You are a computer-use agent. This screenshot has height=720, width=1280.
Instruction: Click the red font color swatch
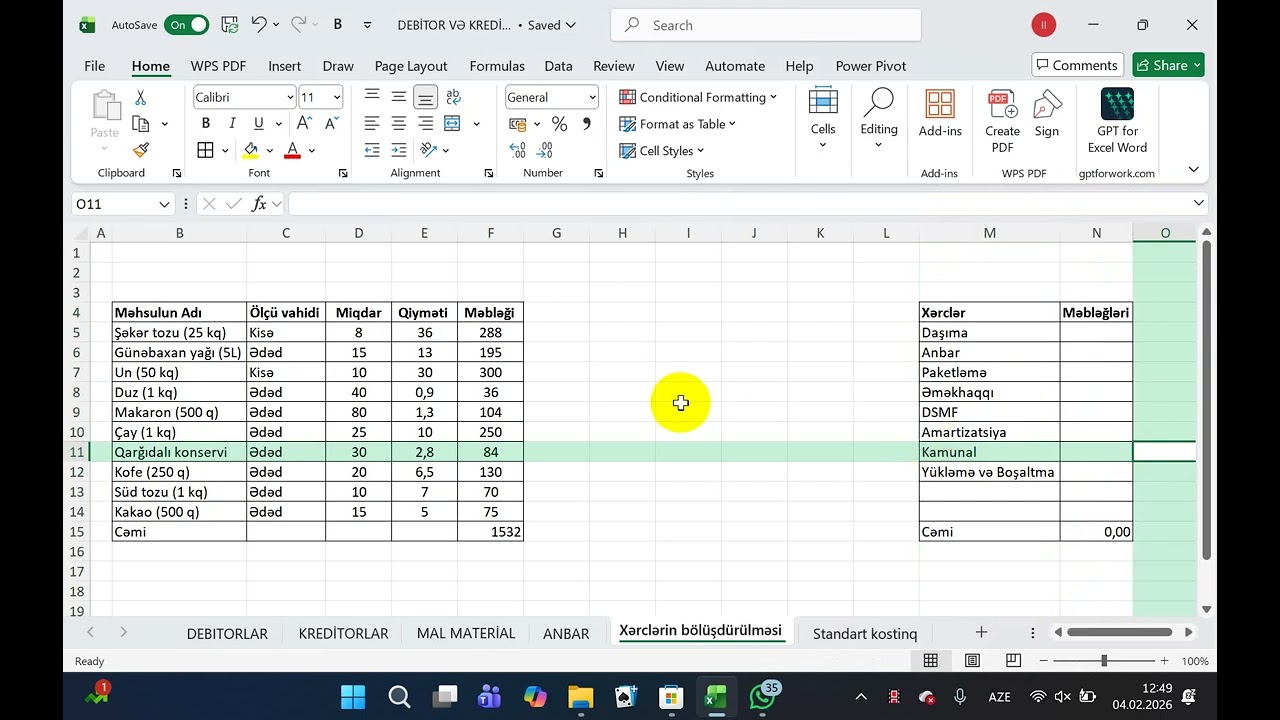293,150
